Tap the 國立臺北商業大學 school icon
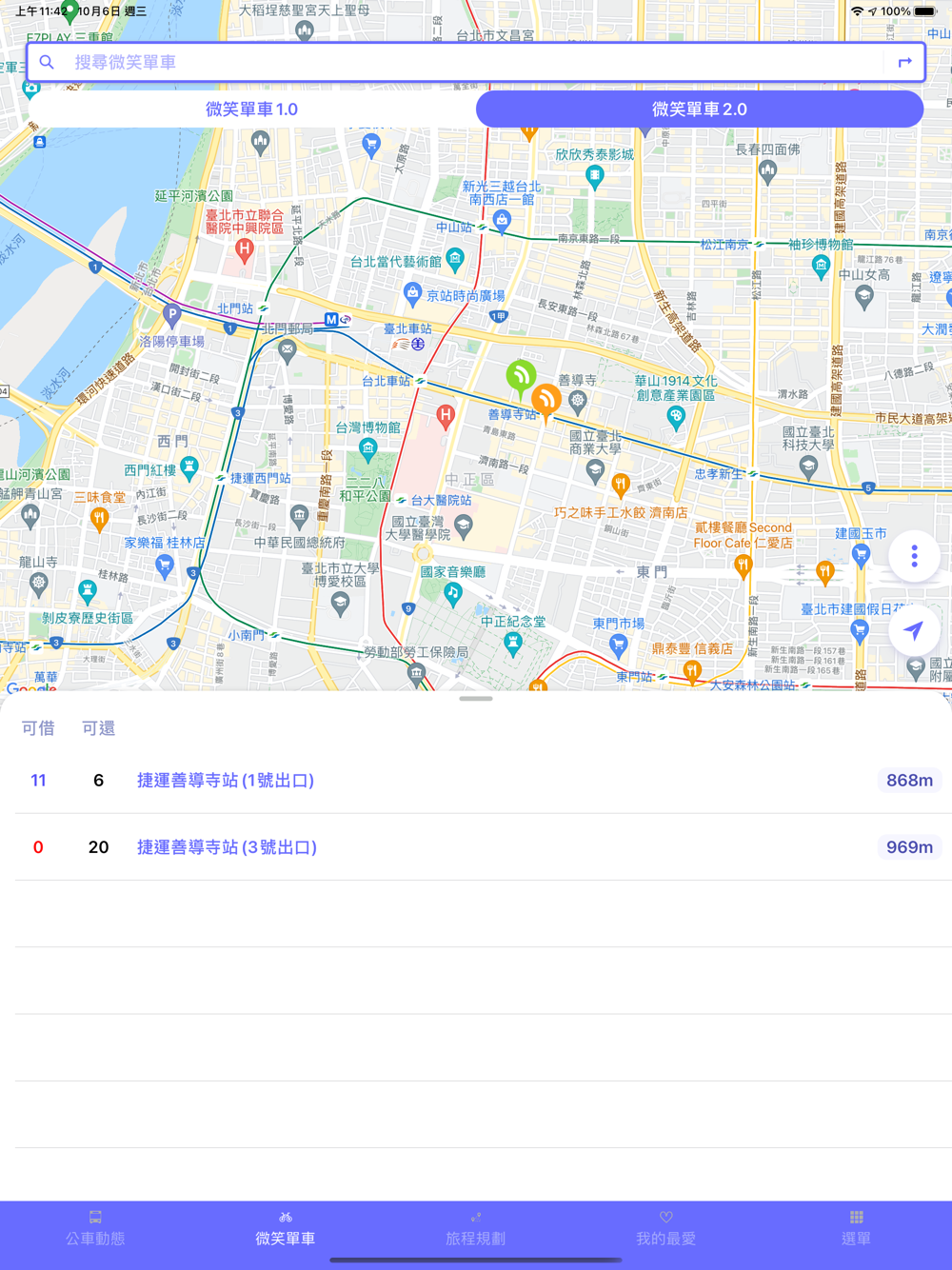Image resolution: width=952 pixels, height=1270 pixels. [x=595, y=469]
